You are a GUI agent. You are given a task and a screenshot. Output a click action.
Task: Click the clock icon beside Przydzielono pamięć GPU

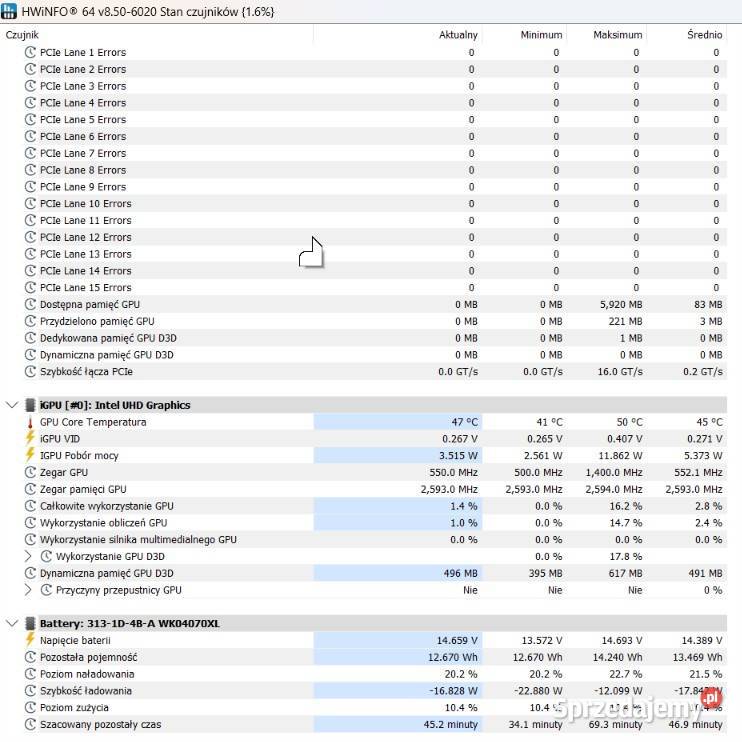coord(30,321)
